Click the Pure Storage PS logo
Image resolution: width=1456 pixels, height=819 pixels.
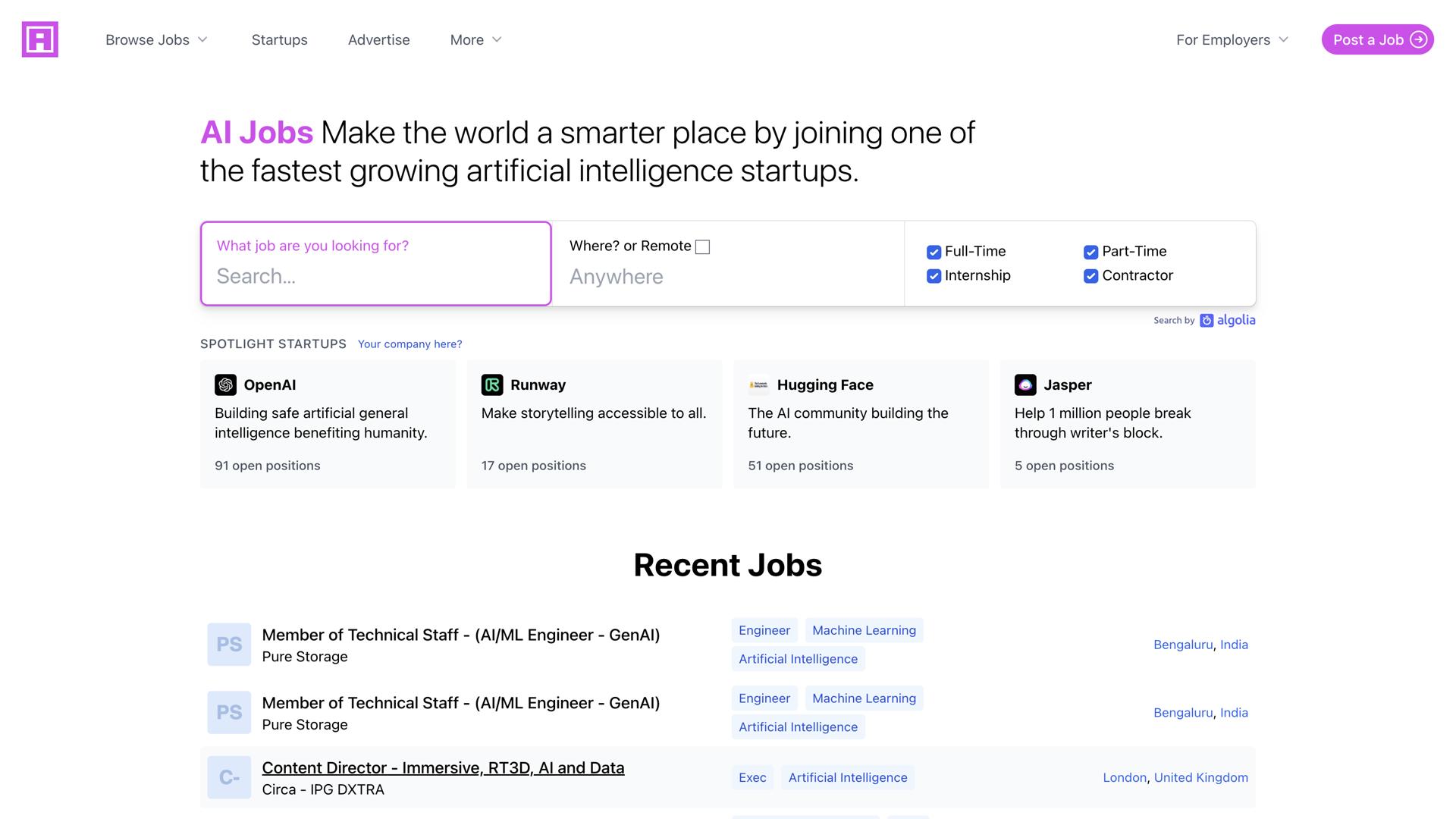[228, 644]
